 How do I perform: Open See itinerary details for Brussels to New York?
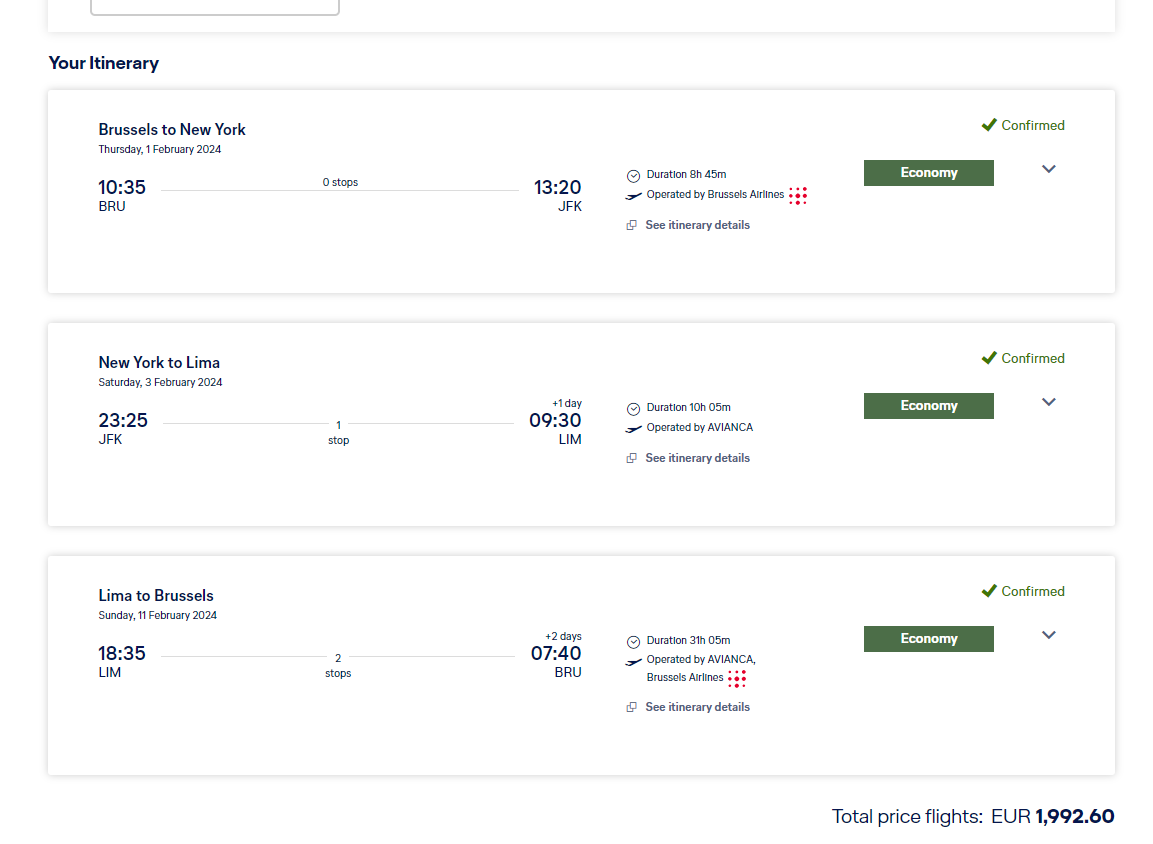(x=697, y=225)
